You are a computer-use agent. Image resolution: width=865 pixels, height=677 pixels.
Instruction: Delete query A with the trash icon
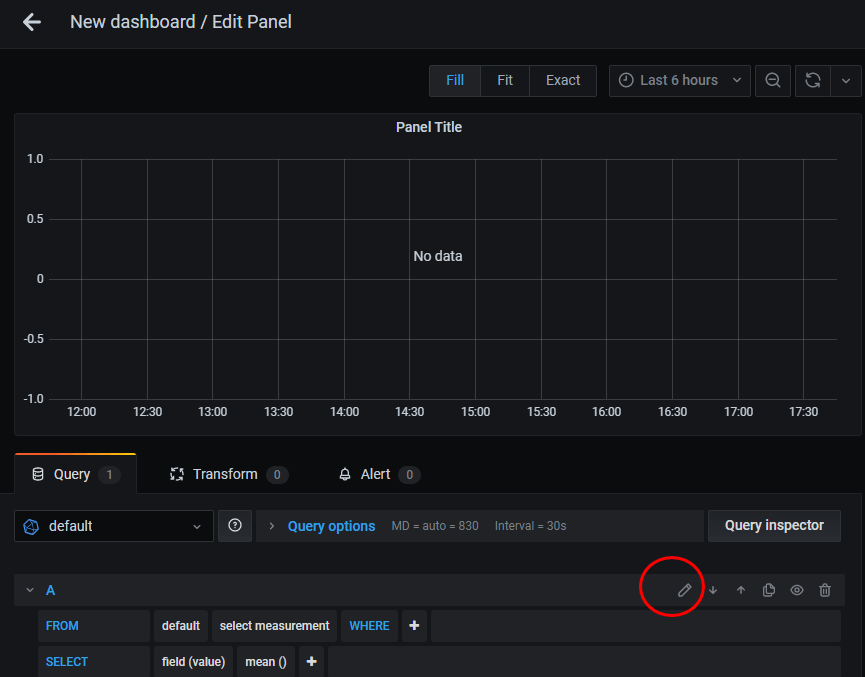[x=825, y=590]
